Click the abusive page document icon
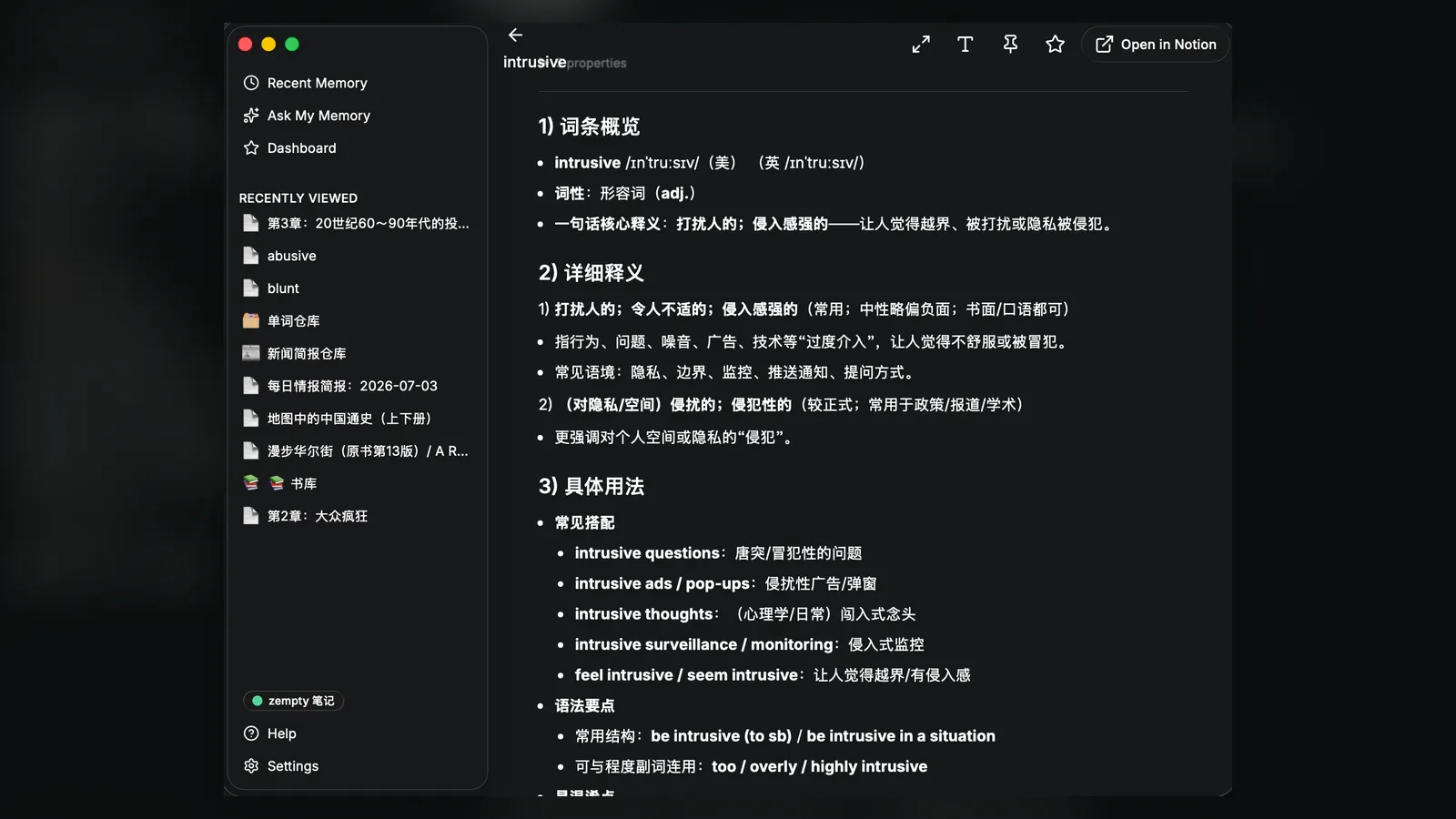The width and height of the screenshot is (1456, 819). [251, 256]
